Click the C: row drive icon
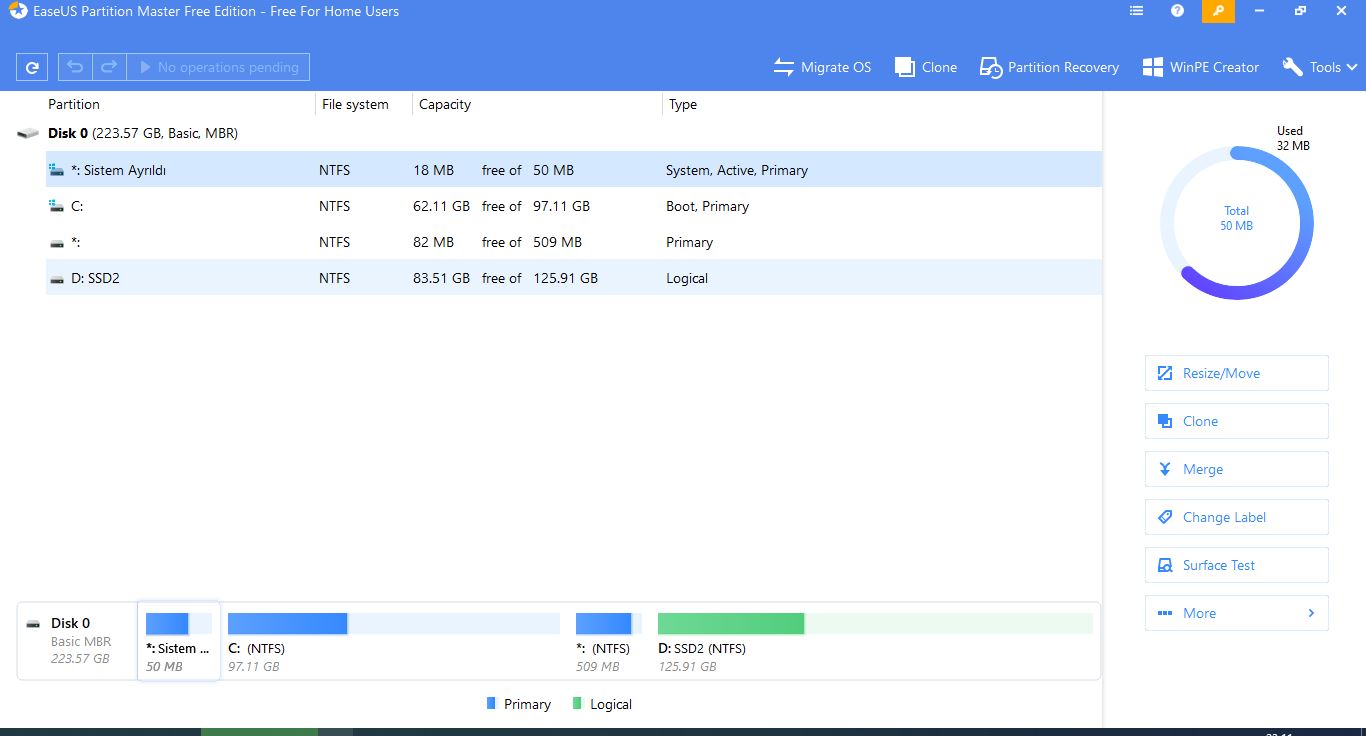Viewport: 1366px width, 736px height. pos(57,206)
